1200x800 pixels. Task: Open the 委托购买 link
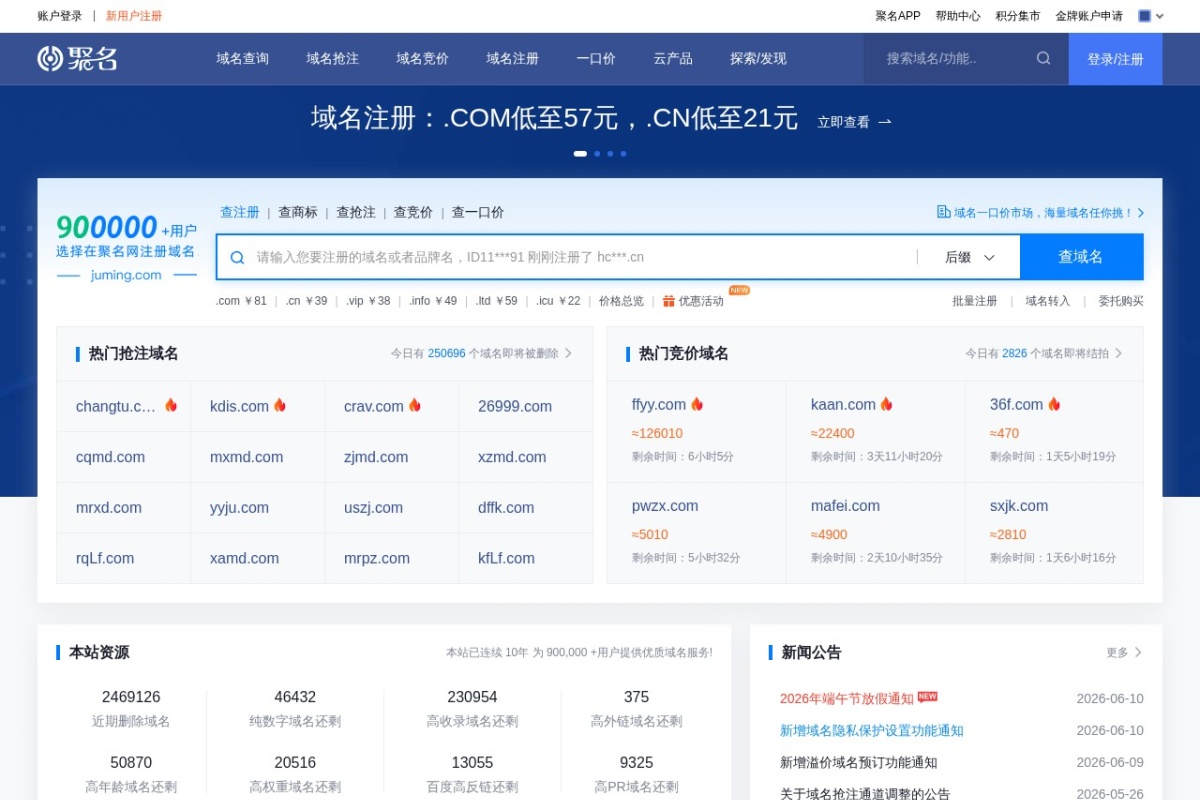click(1121, 301)
